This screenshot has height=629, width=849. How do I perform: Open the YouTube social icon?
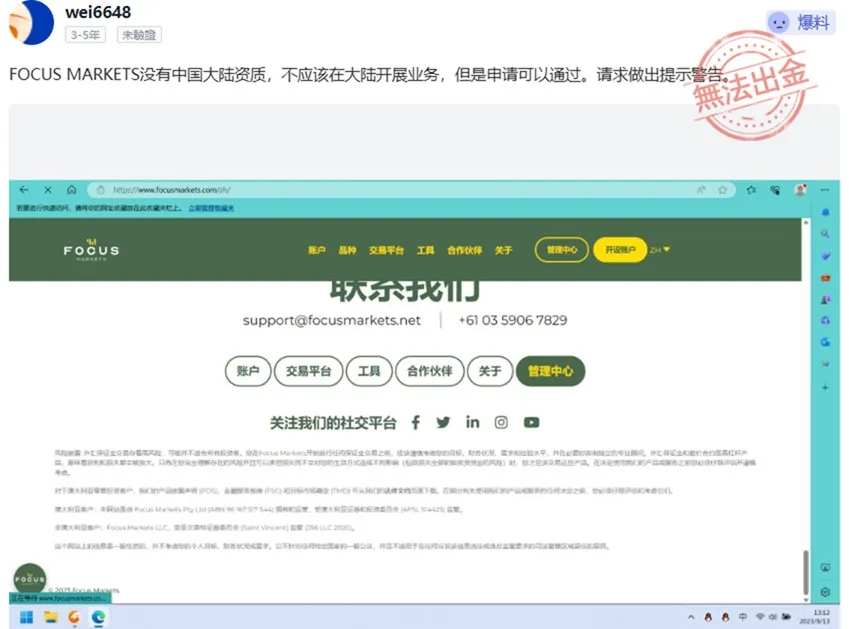531,422
